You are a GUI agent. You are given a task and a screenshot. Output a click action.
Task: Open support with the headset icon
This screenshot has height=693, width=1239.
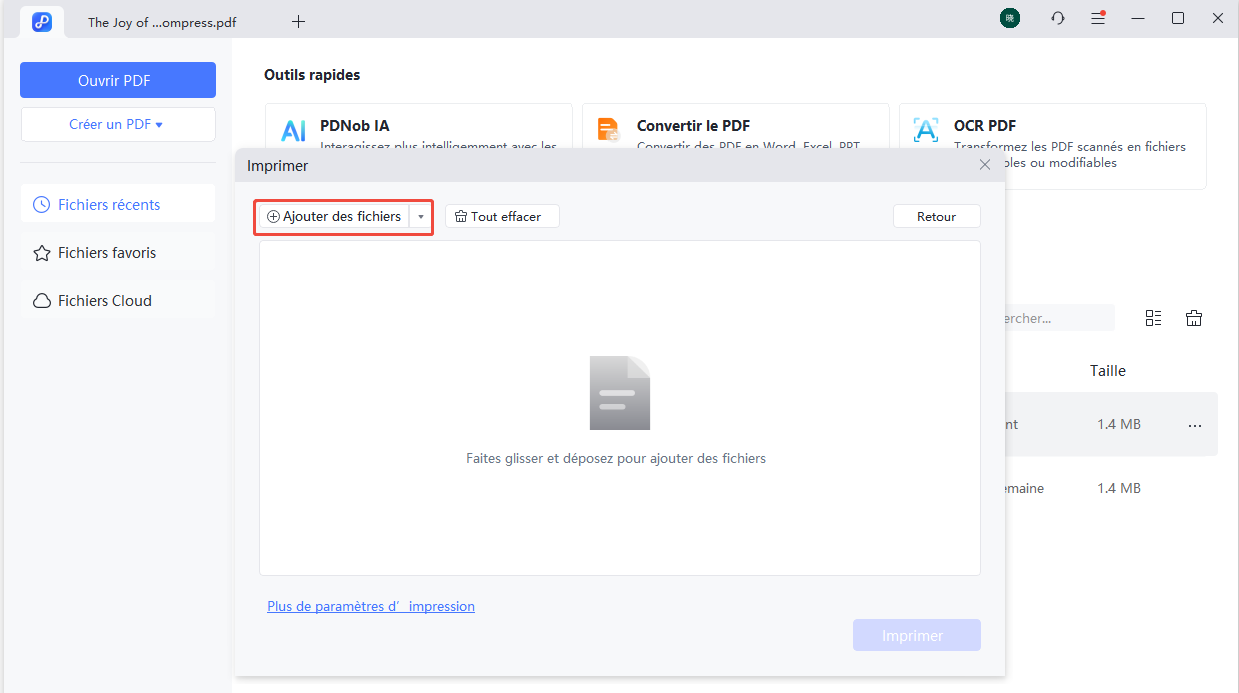(1057, 18)
